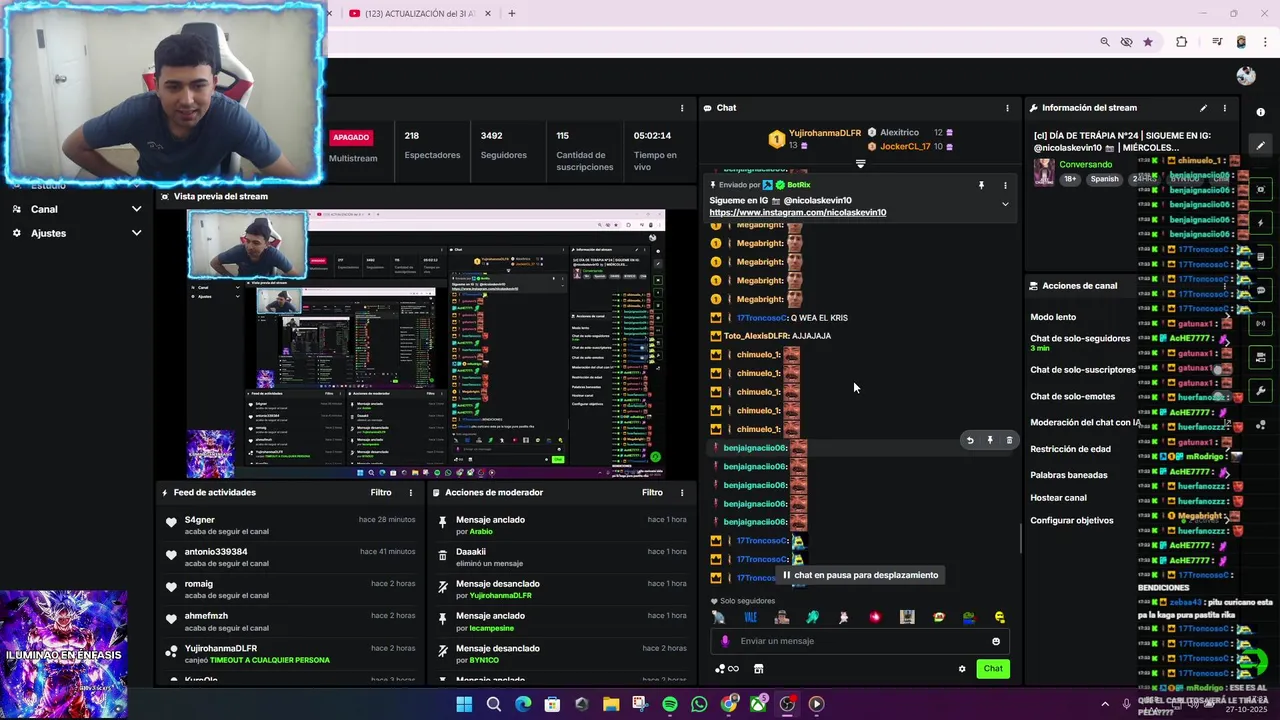The image size is (1280, 720).
Task: Open the emoji picker in message box
Action: (996, 641)
